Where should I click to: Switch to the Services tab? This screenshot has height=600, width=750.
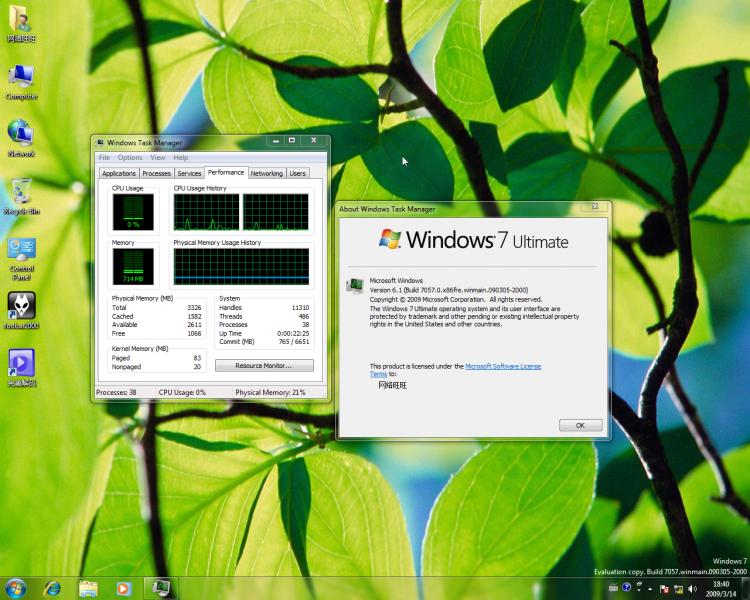click(189, 173)
